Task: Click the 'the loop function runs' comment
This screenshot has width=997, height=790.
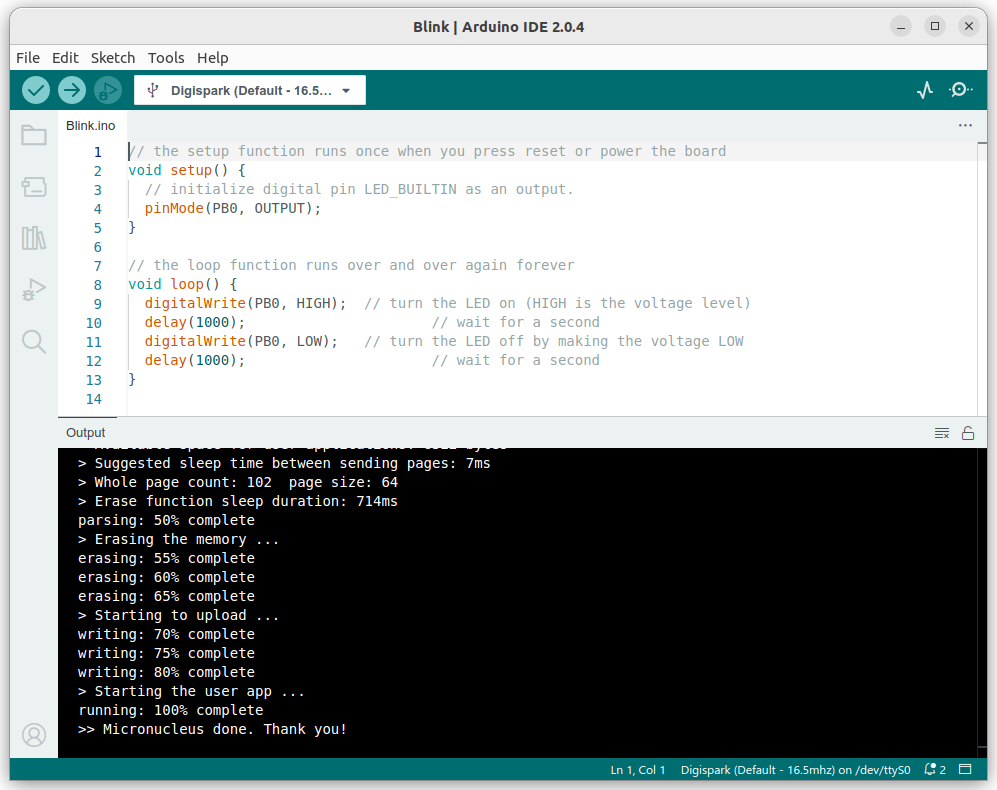Action: (x=351, y=265)
